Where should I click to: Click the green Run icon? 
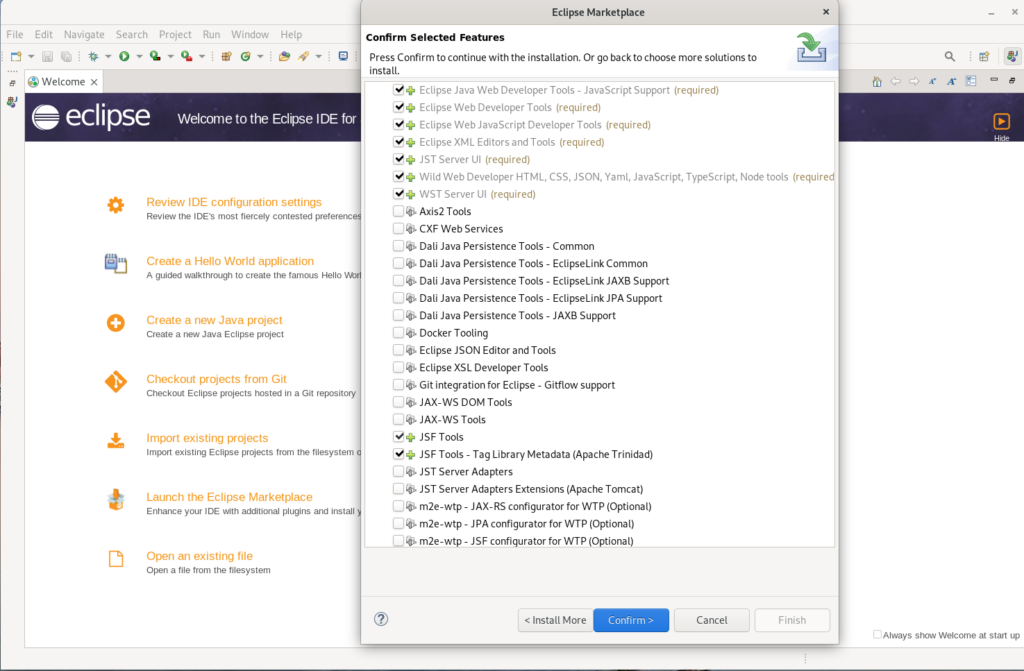tap(124, 57)
